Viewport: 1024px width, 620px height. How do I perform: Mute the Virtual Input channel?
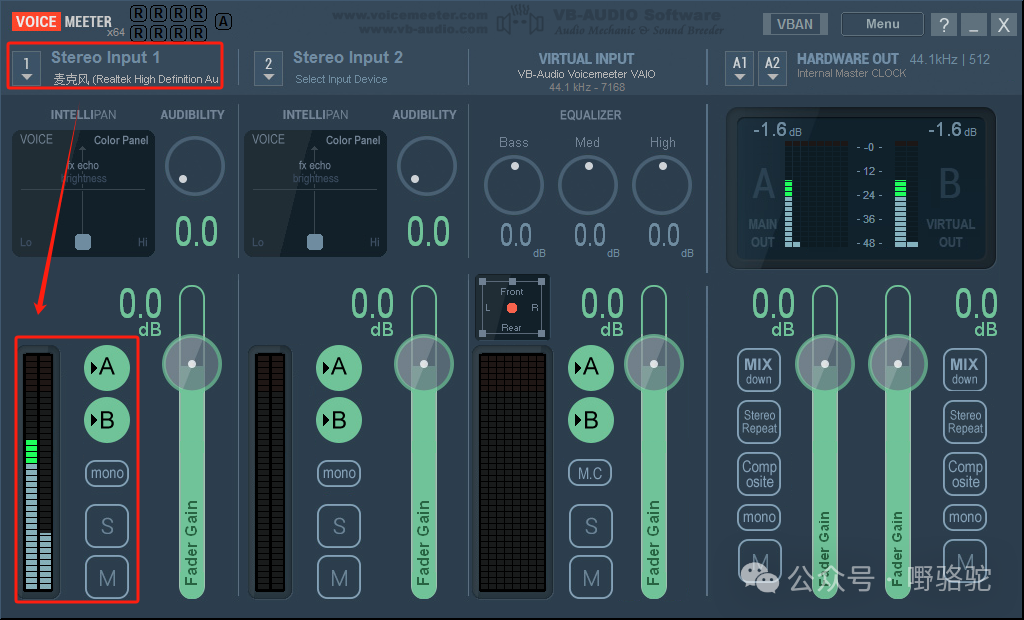tap(590, 577)
